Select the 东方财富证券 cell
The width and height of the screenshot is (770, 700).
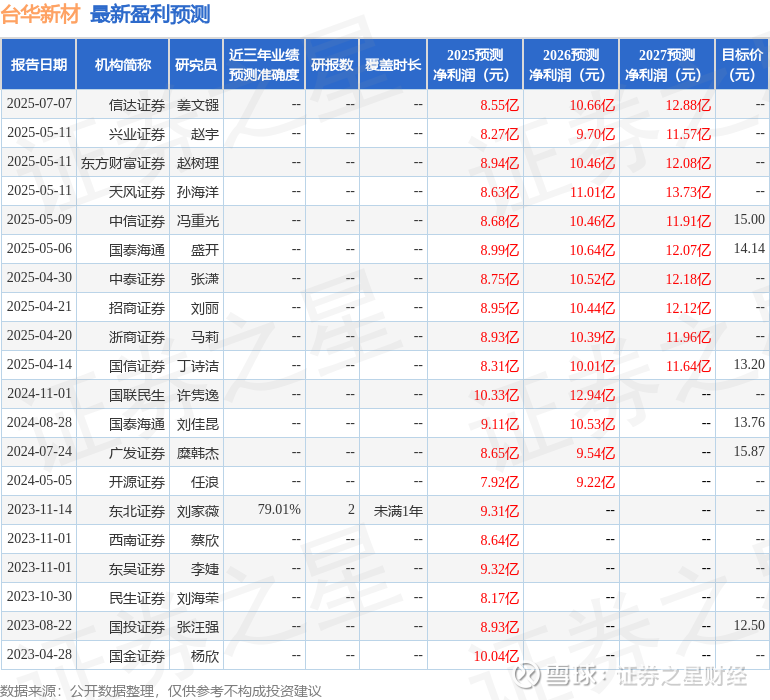tap(123, 163)
